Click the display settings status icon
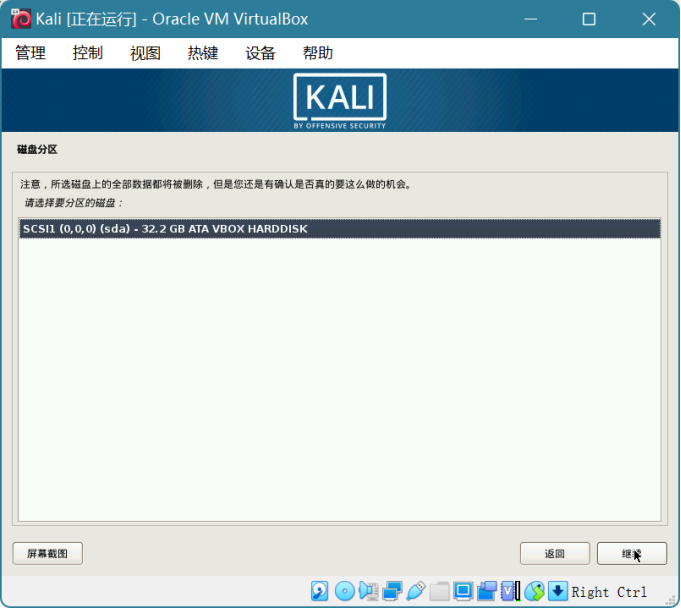 (x=463, y=591)
